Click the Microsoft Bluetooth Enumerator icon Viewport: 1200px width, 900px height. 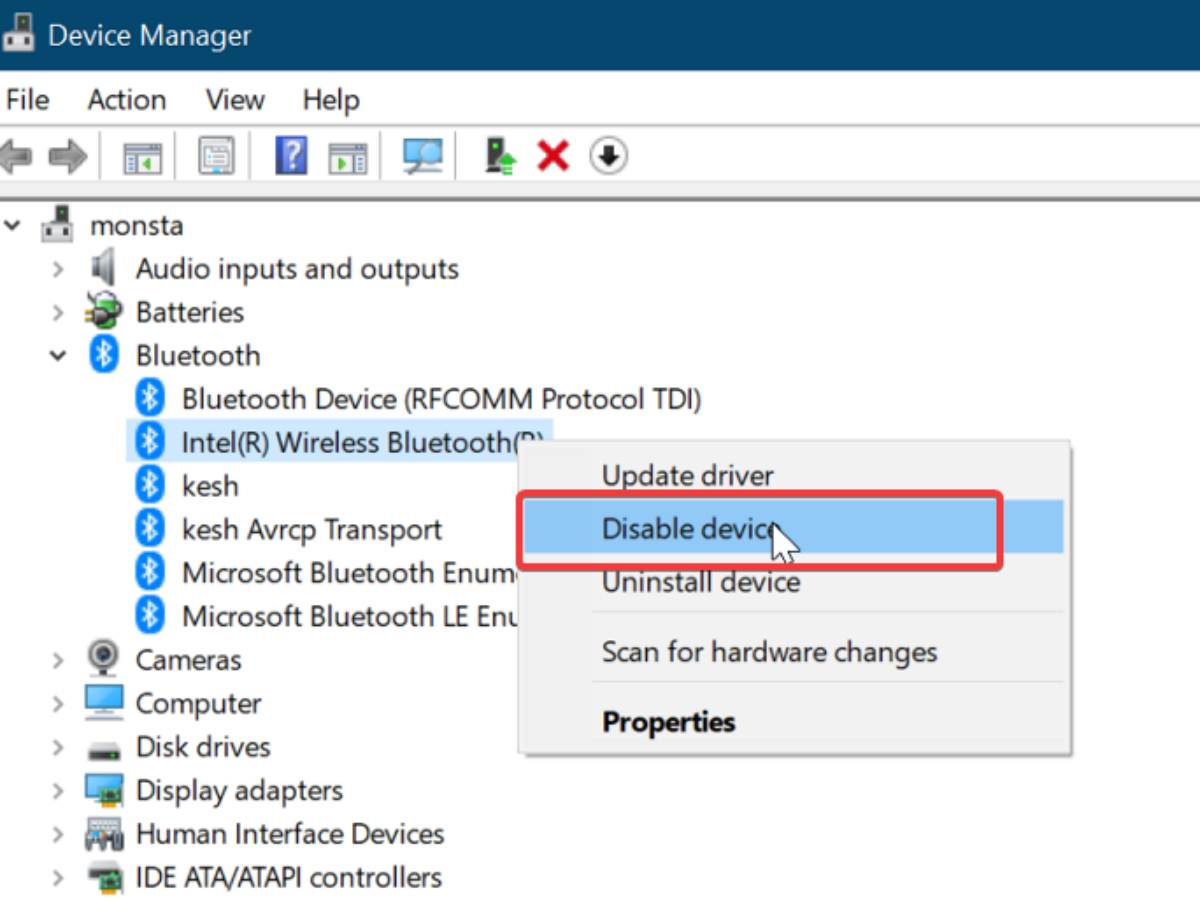pos(150,573)
